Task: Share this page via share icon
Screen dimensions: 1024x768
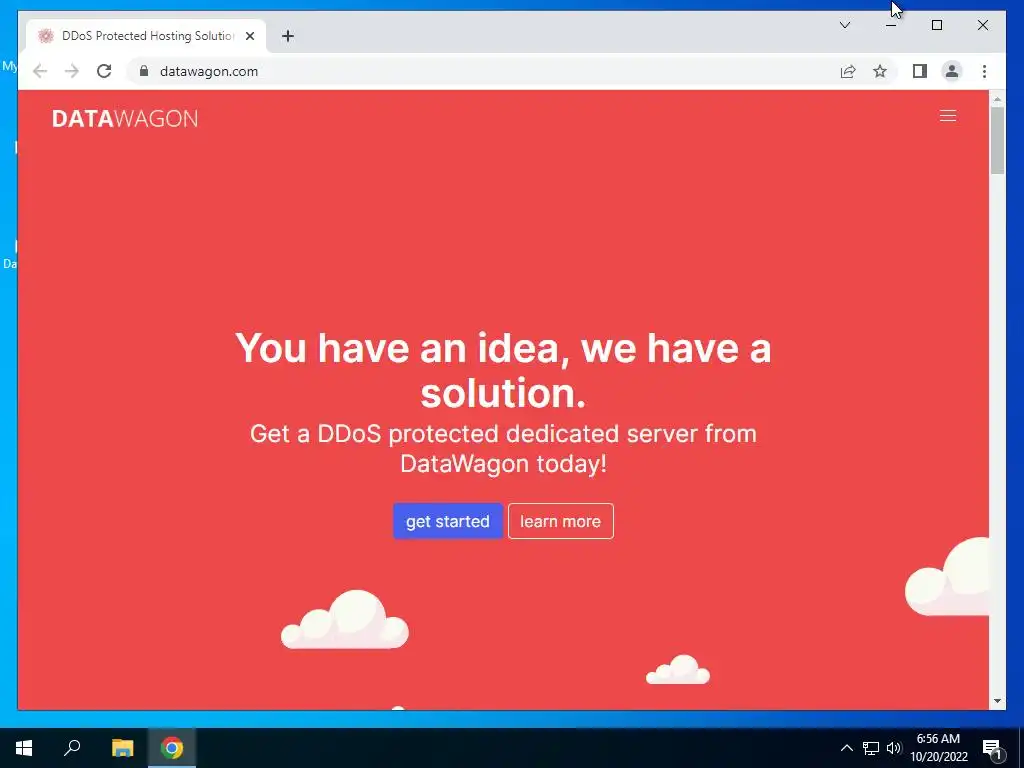Action: pyautogui.click(x=848, y=71)
